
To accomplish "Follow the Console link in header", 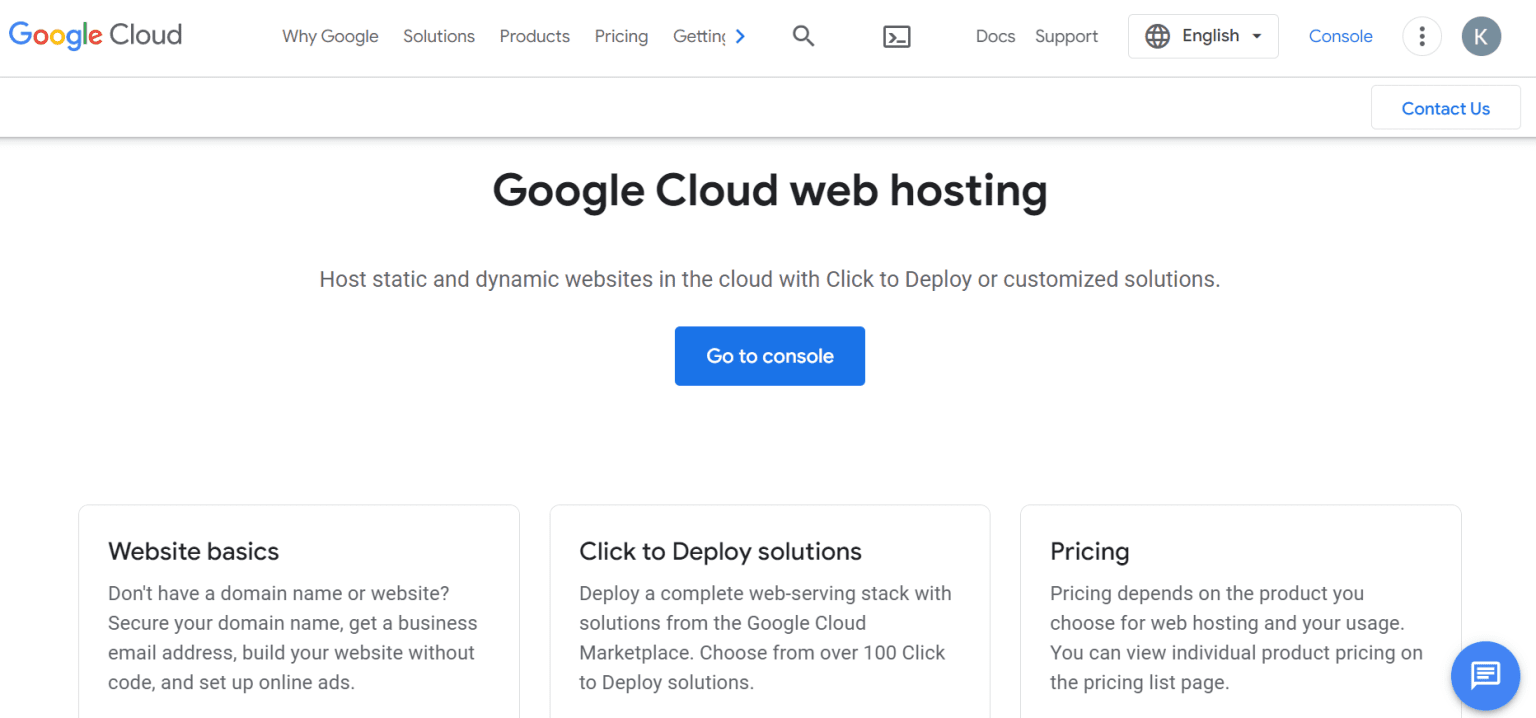I will (1340, 37).
